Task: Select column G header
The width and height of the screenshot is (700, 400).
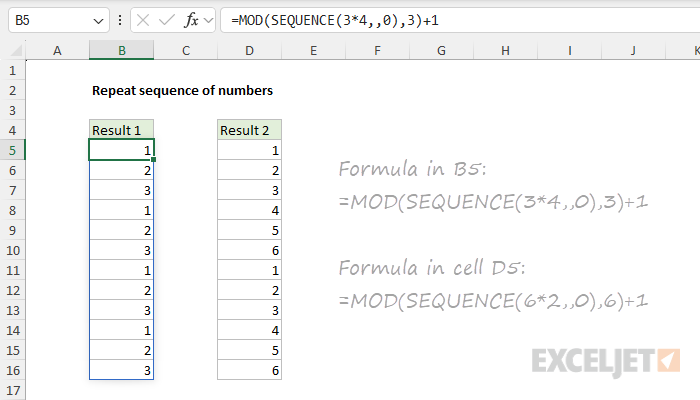Action: click(x=442, y=50)
